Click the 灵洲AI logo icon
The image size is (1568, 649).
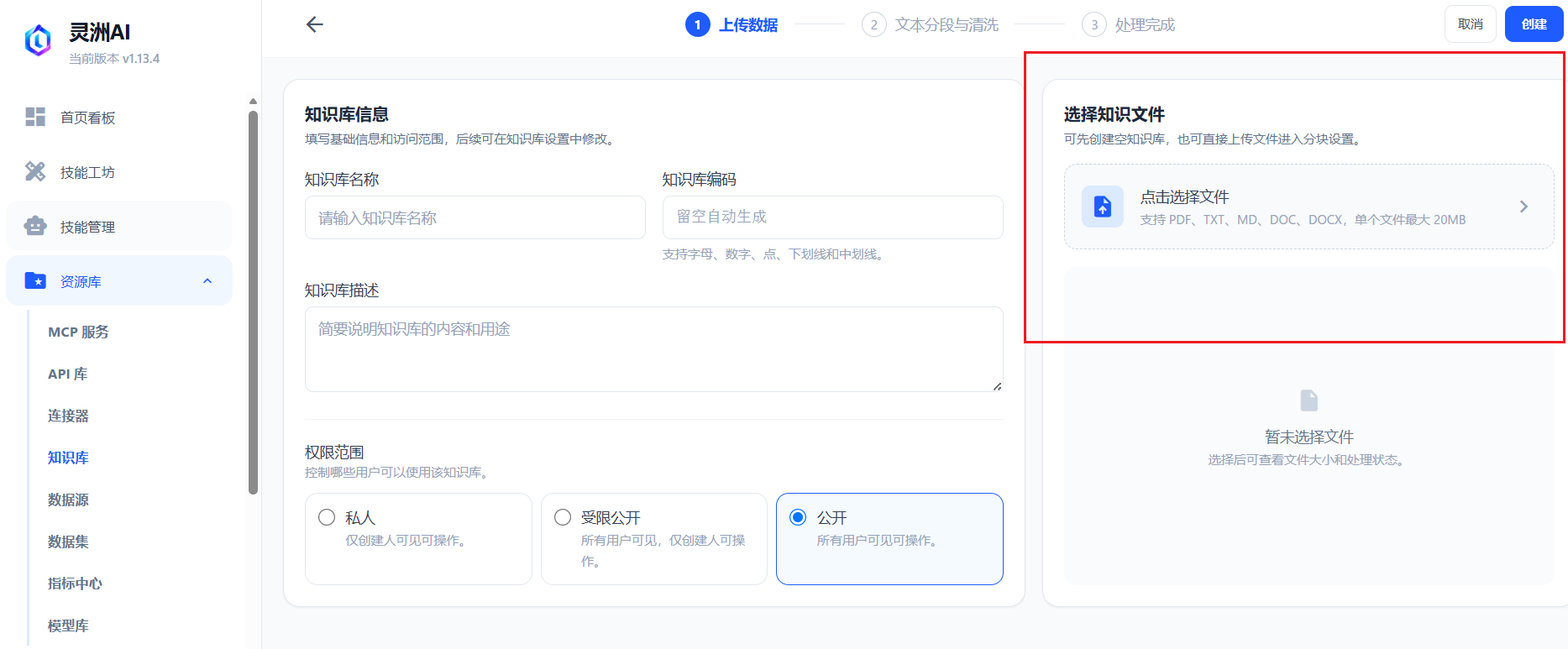[x=38, y=40]
